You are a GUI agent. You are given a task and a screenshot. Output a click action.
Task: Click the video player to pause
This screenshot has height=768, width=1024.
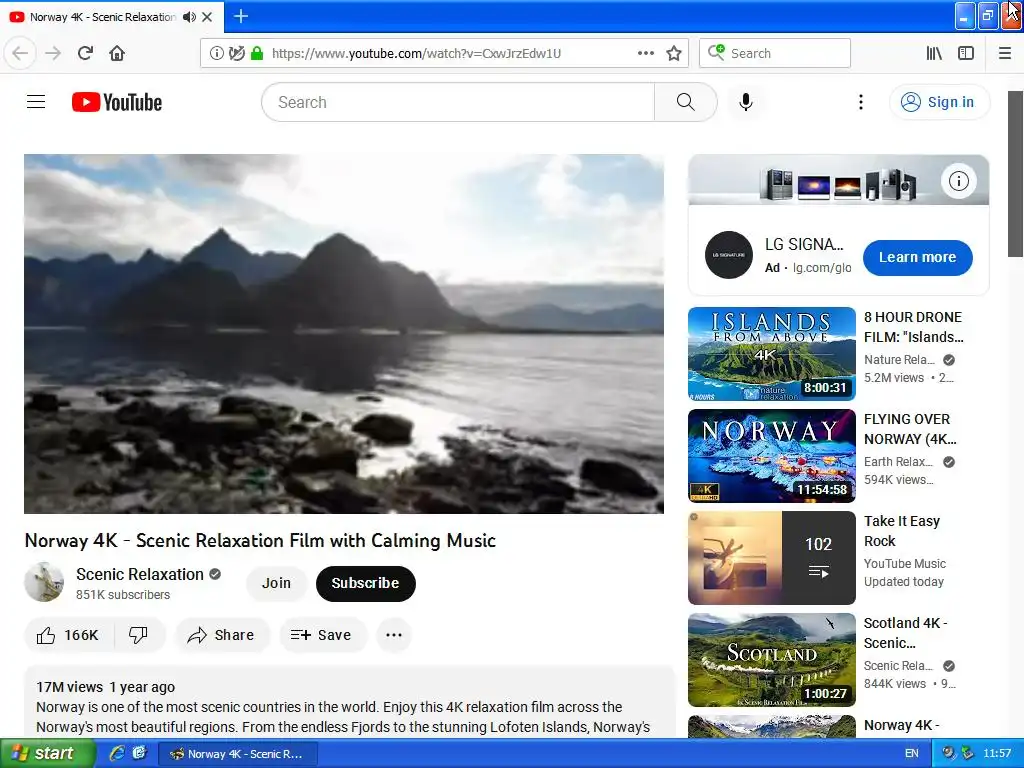[344, 334]
